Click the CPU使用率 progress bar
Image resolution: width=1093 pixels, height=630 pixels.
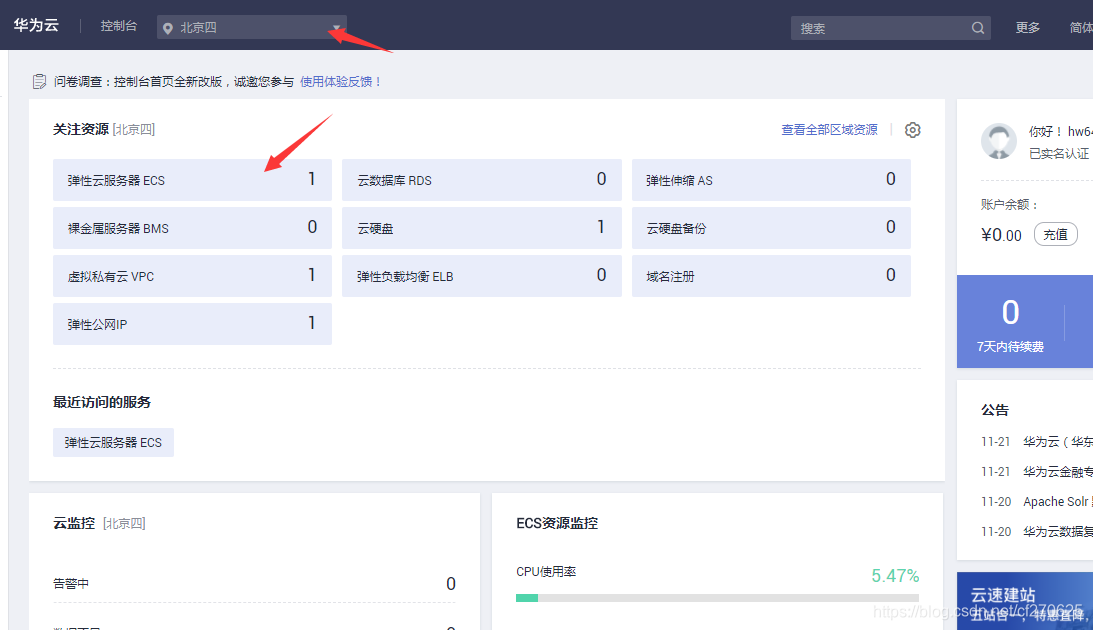point(717,598)
